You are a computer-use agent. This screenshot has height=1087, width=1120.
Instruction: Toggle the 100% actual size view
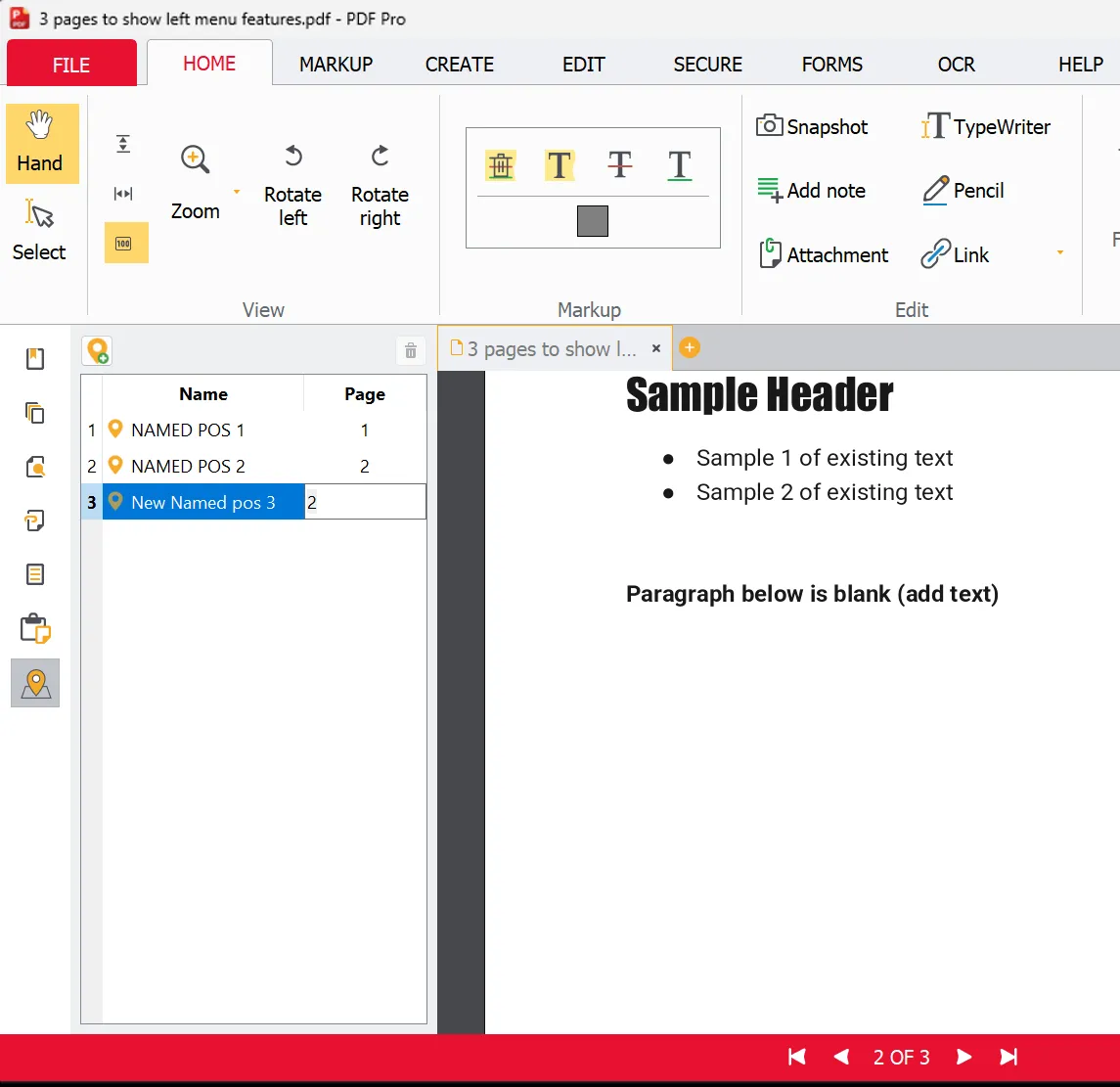pyautogui.click(x=126, y=243)
